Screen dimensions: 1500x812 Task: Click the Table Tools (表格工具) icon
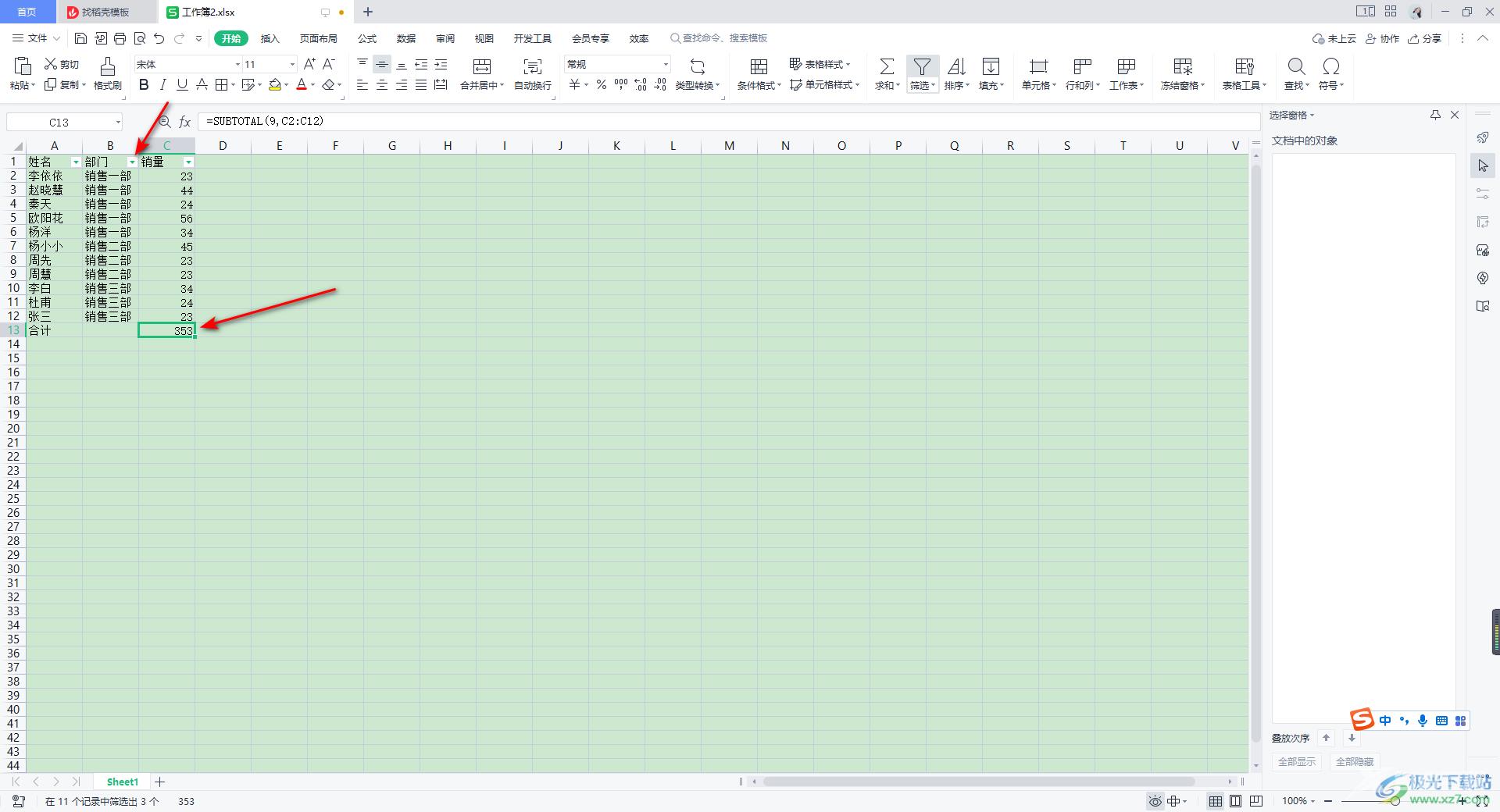pos(1244,66)
